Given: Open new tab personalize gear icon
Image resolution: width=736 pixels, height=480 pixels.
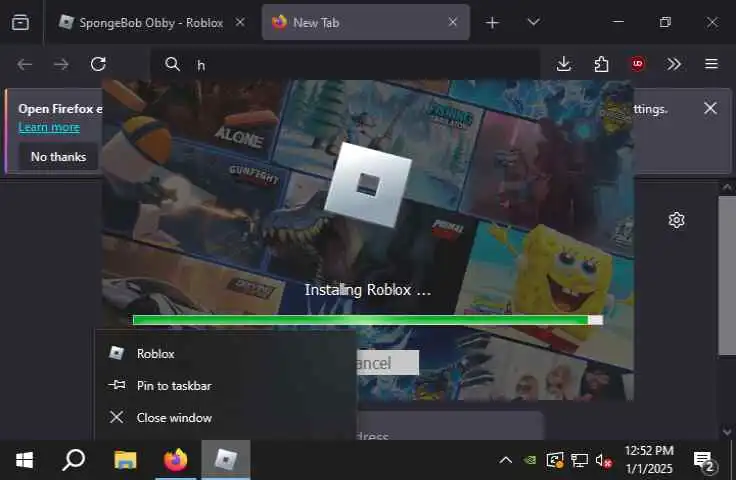Looking at the screenshot, I should [676, 220].
